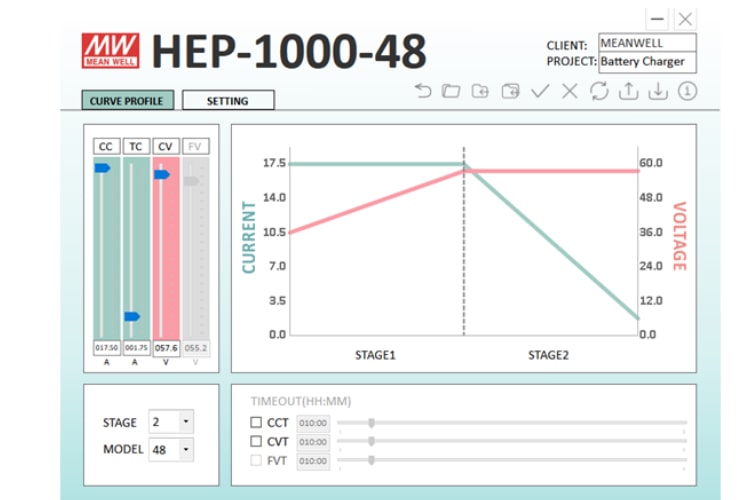Click the square folder-with-arrow icon beside the checkmark
The height and width of the screenshot is (500, 750).
[x=510, y=90]
